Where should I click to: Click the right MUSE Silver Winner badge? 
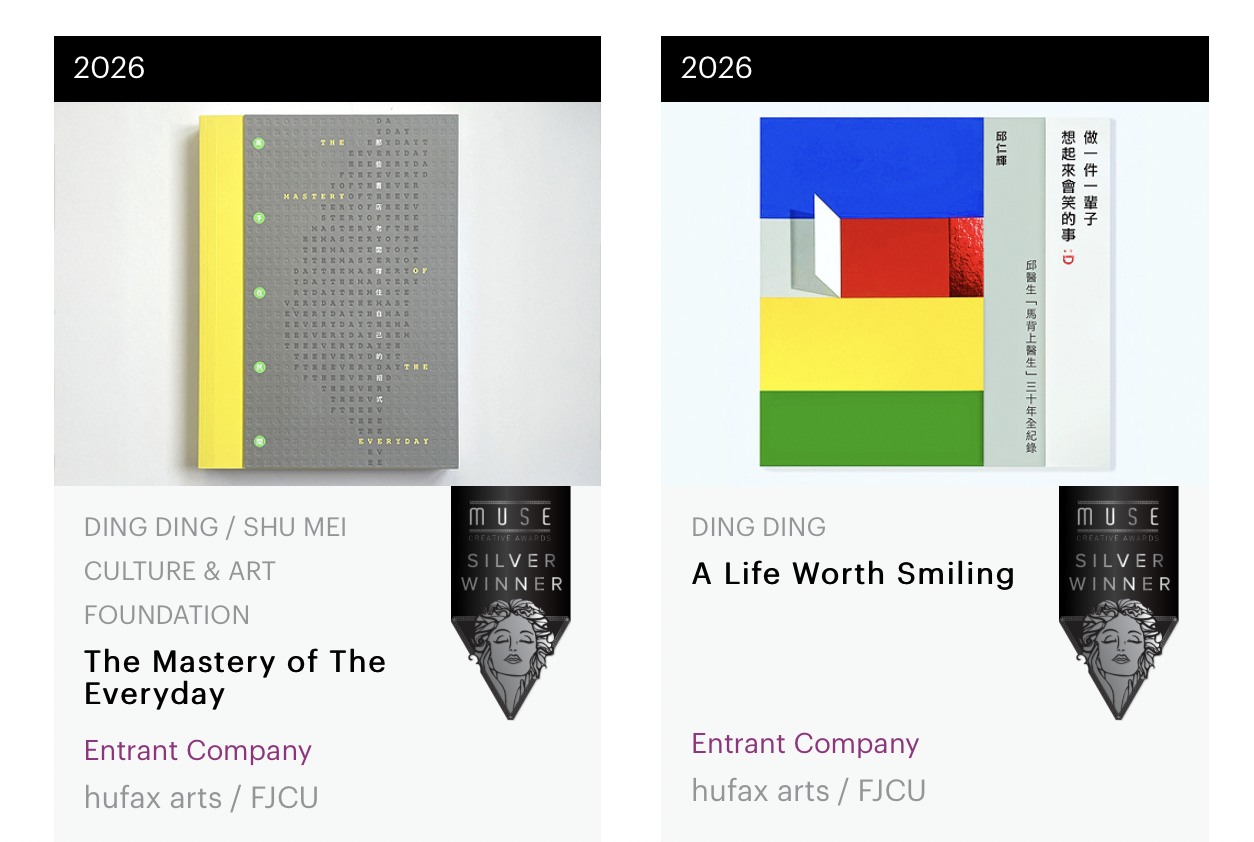pos(1118,600)
